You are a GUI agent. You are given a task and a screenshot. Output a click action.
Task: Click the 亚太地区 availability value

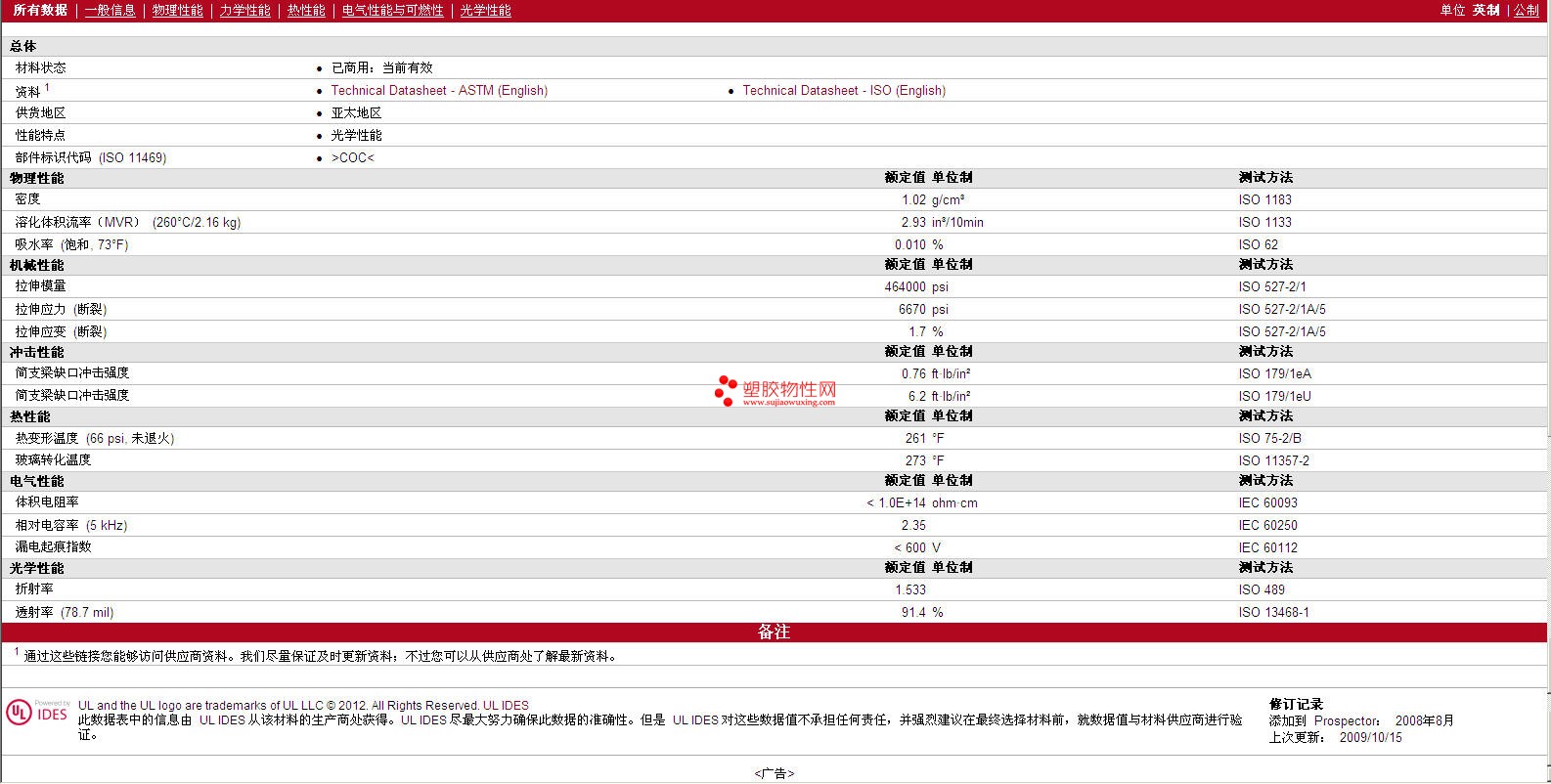point(356,112)
